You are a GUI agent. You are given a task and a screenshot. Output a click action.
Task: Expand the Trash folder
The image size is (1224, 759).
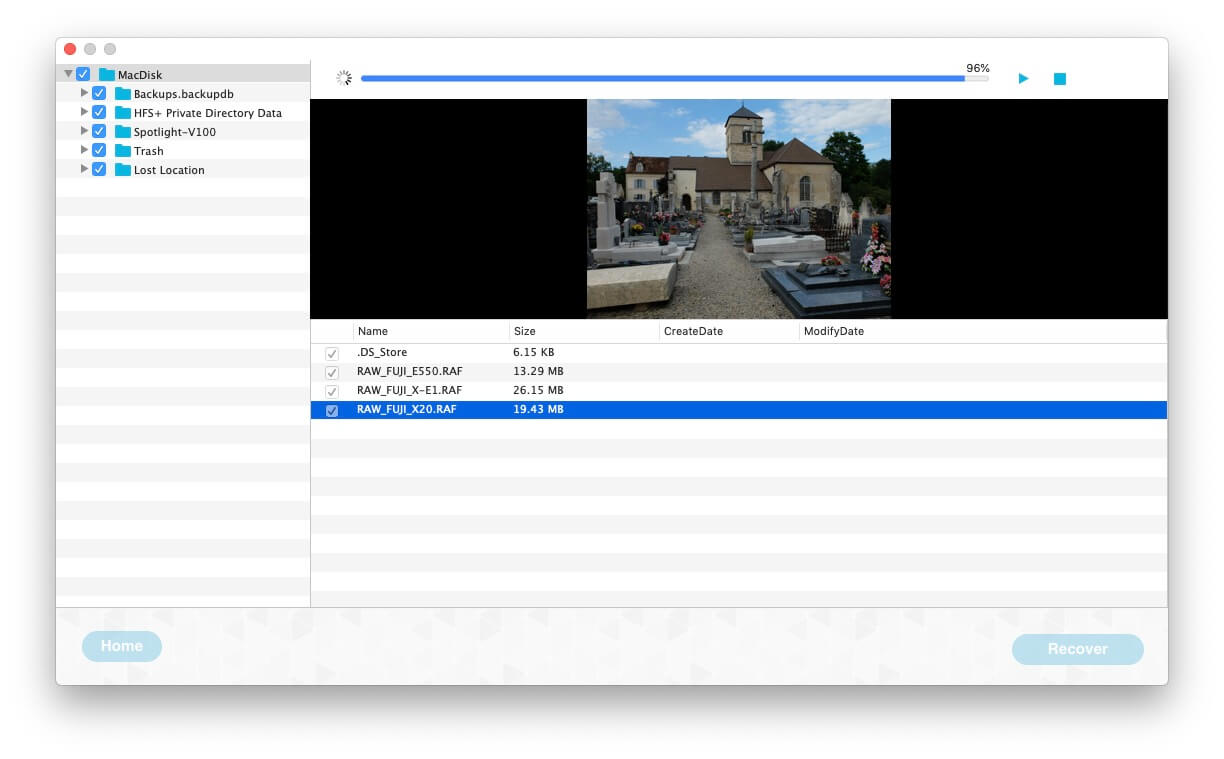point(85,150)
